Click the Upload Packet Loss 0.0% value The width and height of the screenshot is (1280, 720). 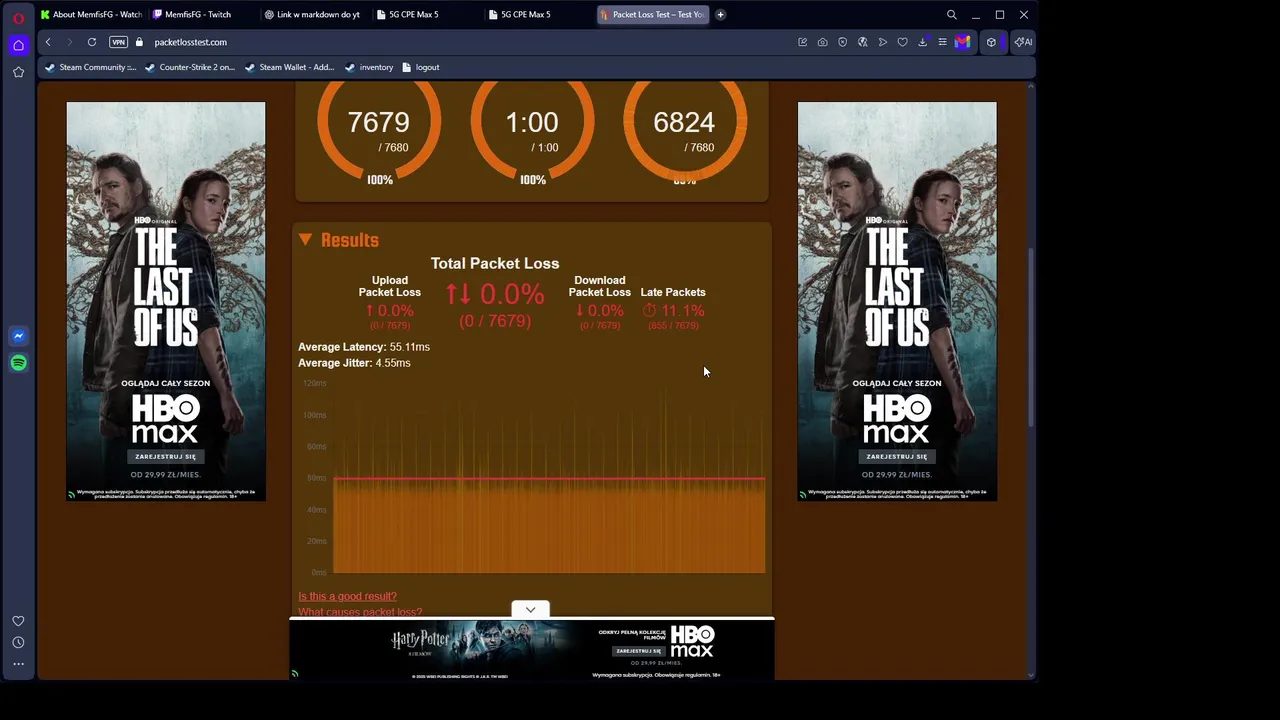(x=390, y=311)
